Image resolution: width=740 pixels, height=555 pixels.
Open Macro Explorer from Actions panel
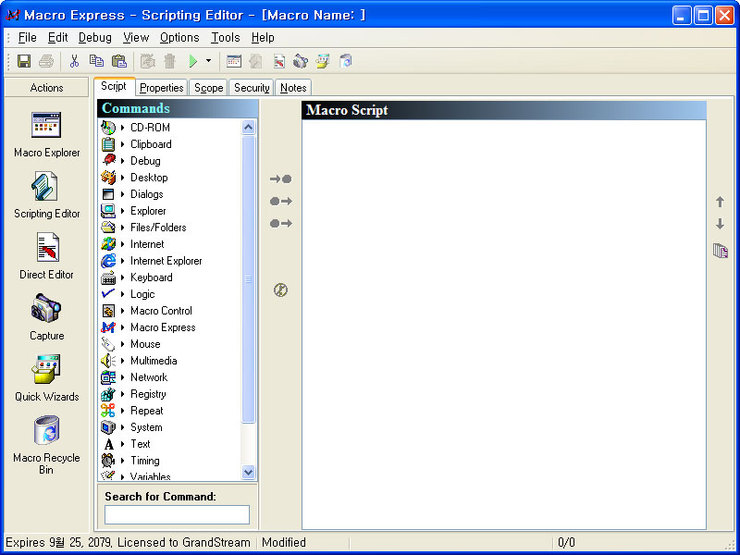pos(46,135)
